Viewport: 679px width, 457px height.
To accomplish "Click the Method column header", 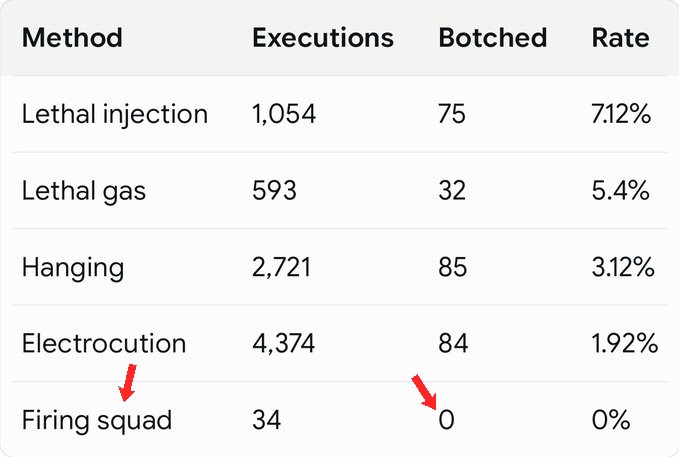I will click(72, 38).
